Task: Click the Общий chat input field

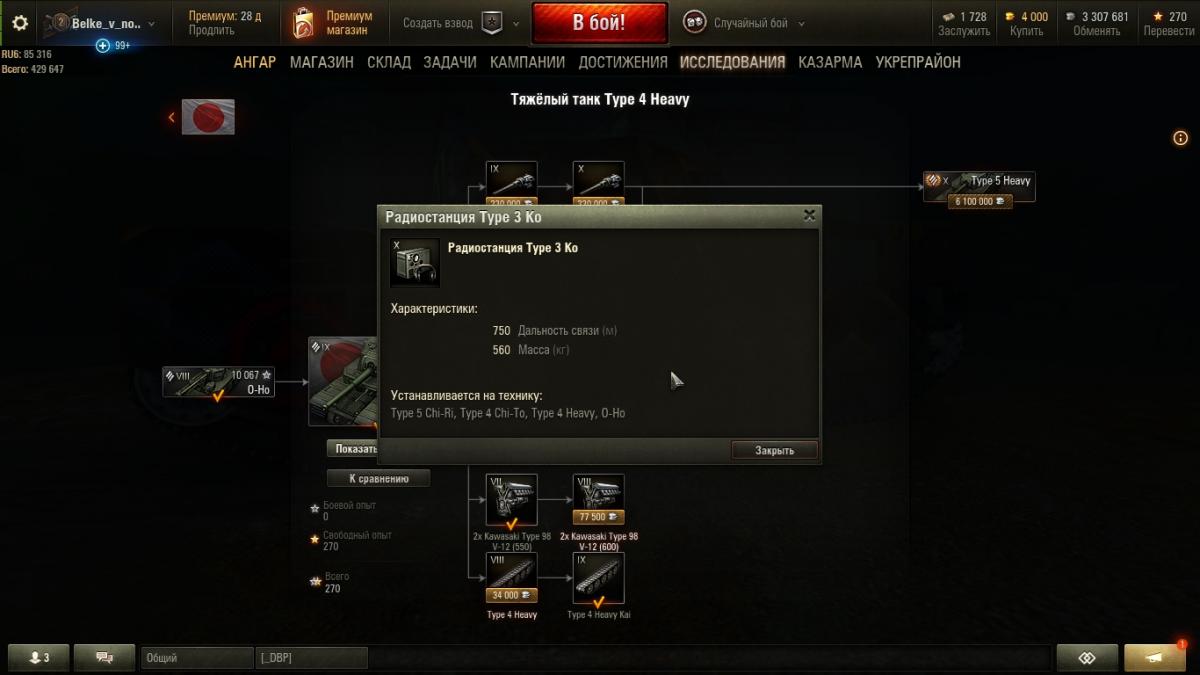Action: pyautogui.click(x=197, y=658)
